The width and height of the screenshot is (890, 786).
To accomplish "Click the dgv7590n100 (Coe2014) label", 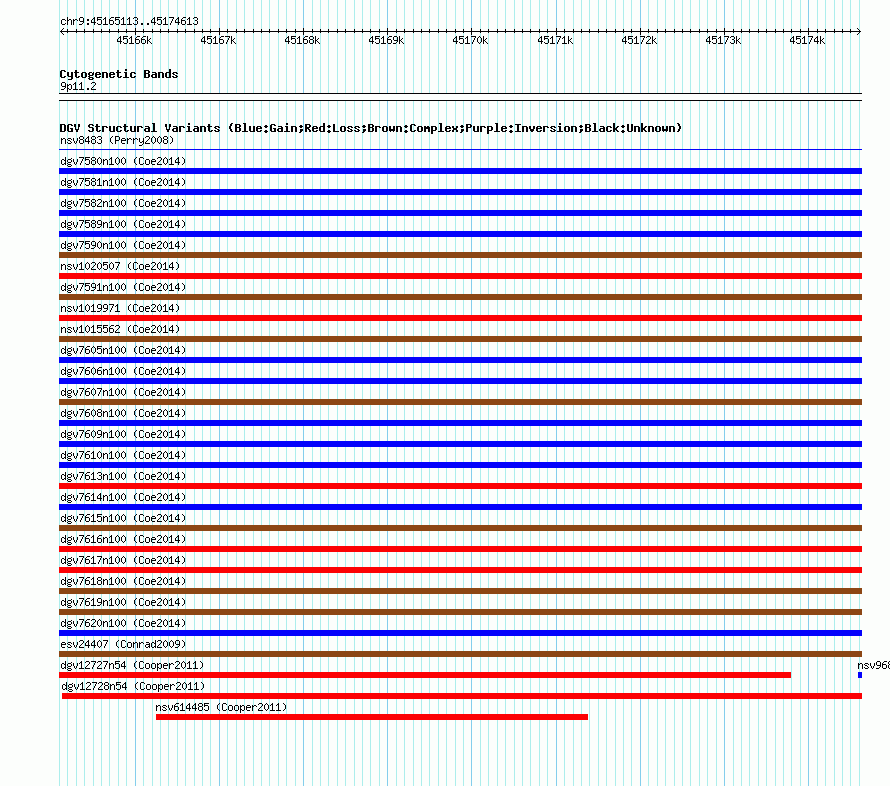I will point(123,245).
